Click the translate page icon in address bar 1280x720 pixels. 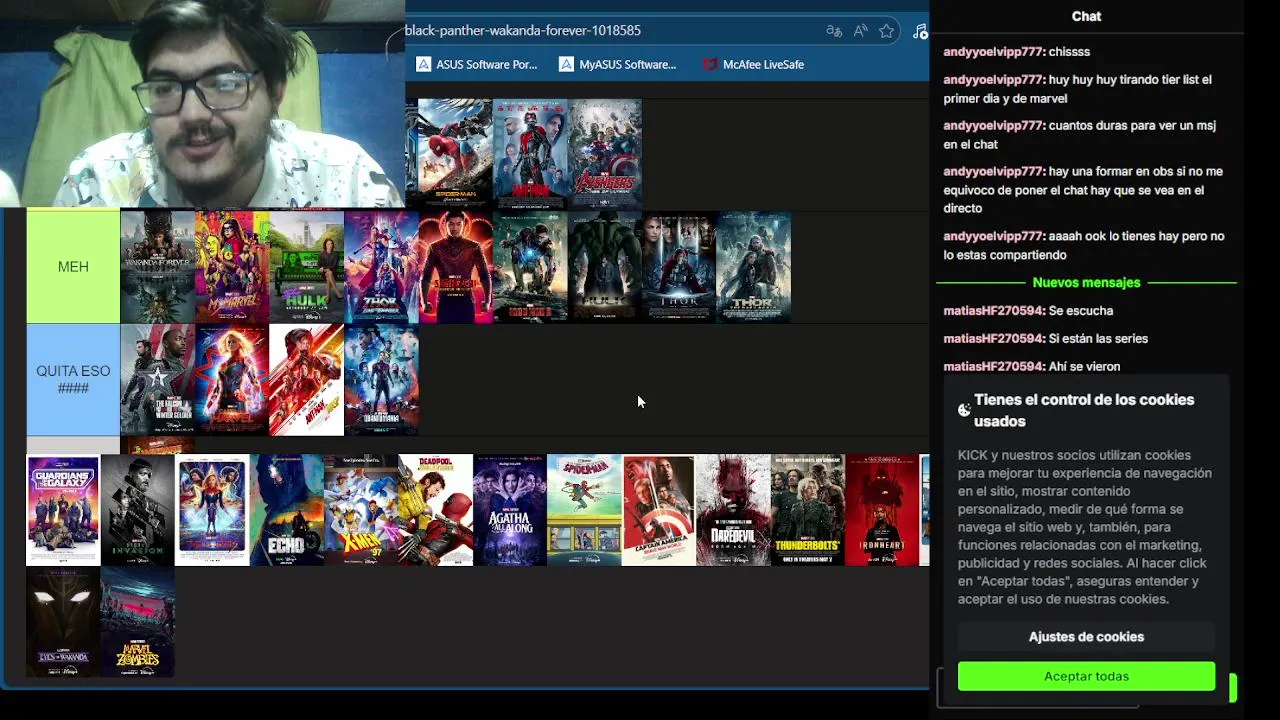[834, 31]
